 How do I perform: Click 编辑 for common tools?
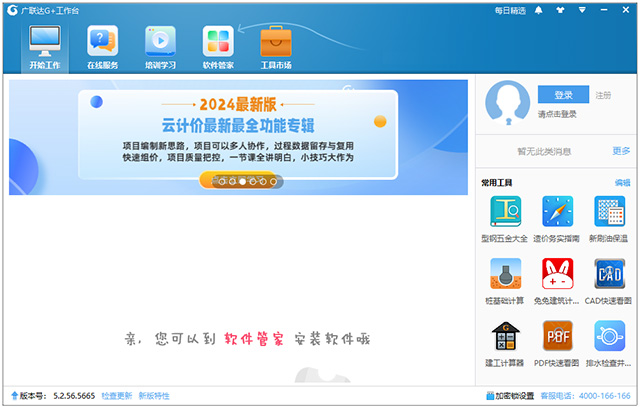pyautogui.click(x=622, y=182)
